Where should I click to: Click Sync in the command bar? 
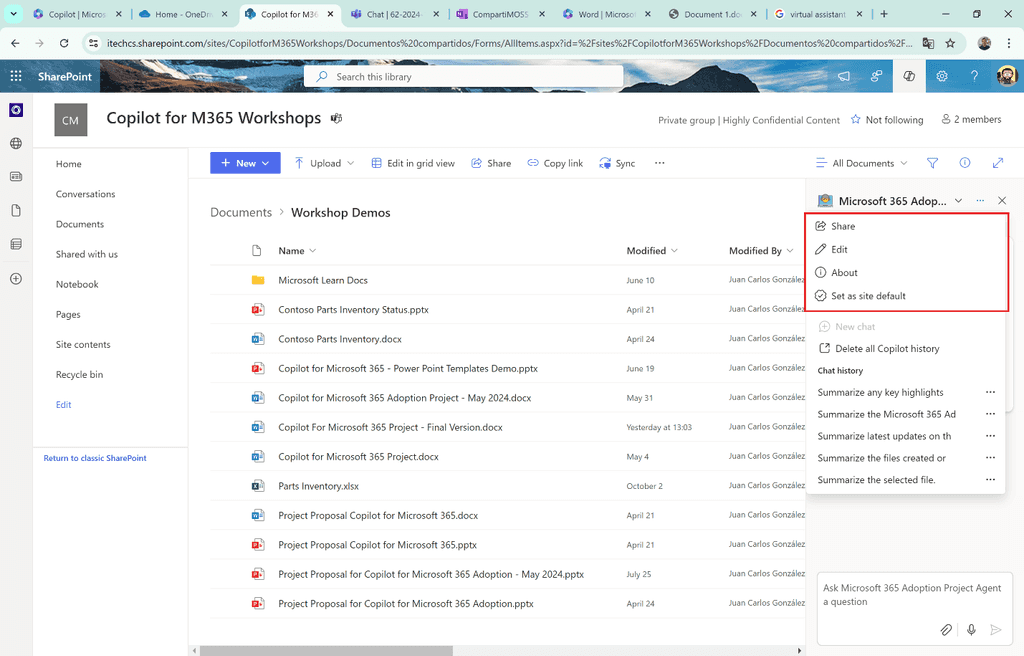tap(617, 163)
